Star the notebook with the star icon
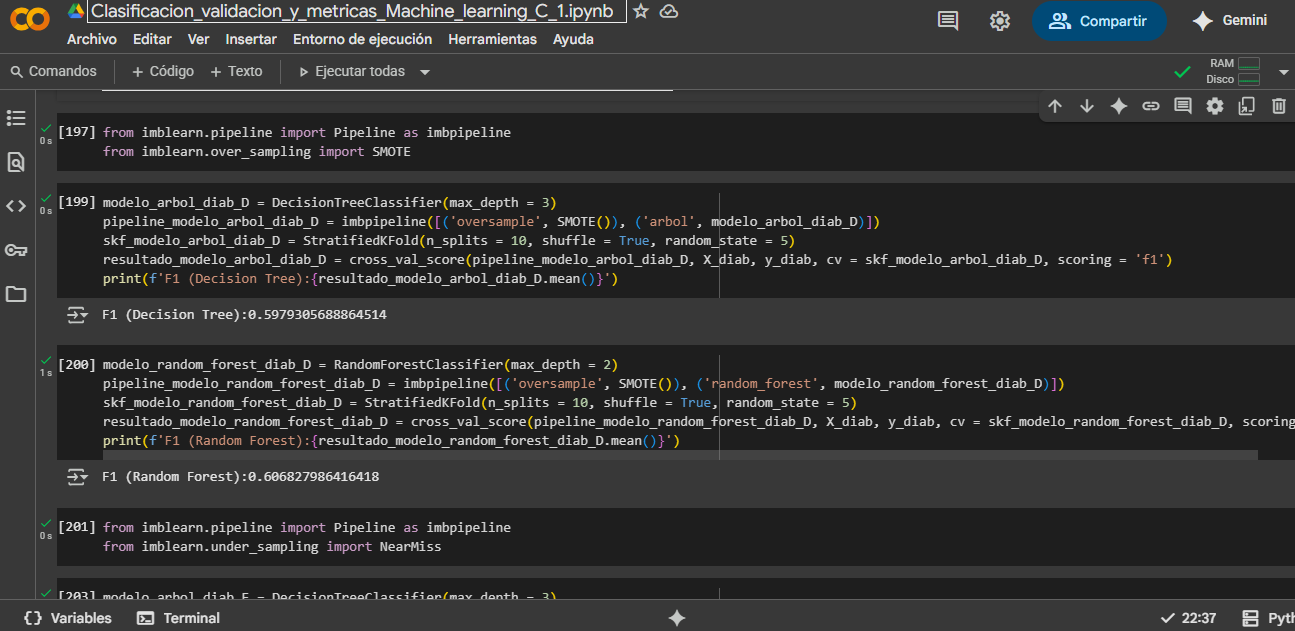Image resolution: width=1295 pixels, height=631 pixels. [641, 11]
